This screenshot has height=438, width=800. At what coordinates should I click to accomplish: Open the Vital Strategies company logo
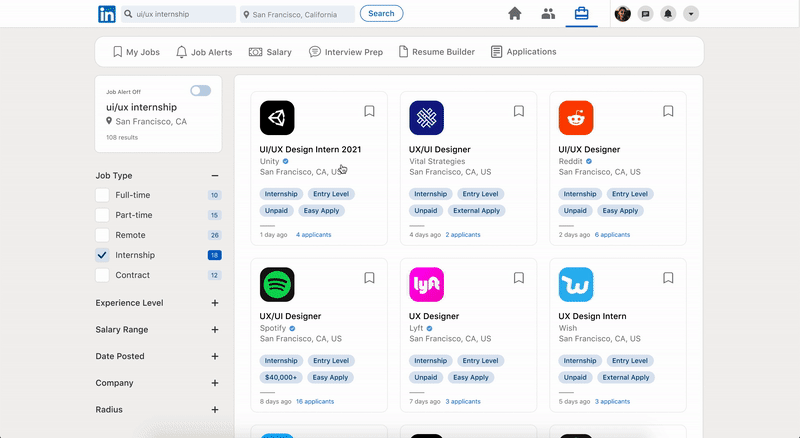point(427,118)
